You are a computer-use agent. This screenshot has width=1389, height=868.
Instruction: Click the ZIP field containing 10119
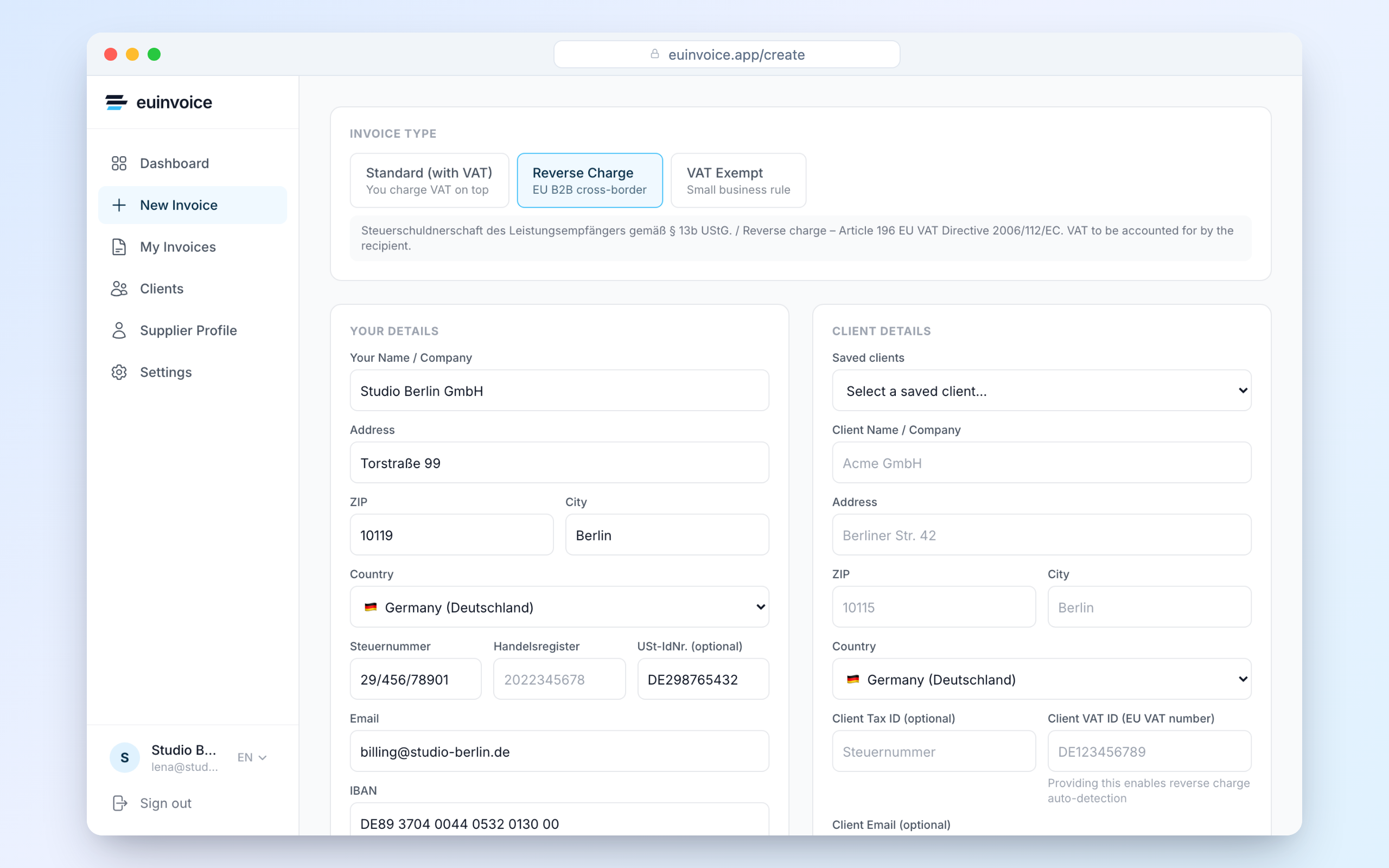pos(452,535)
